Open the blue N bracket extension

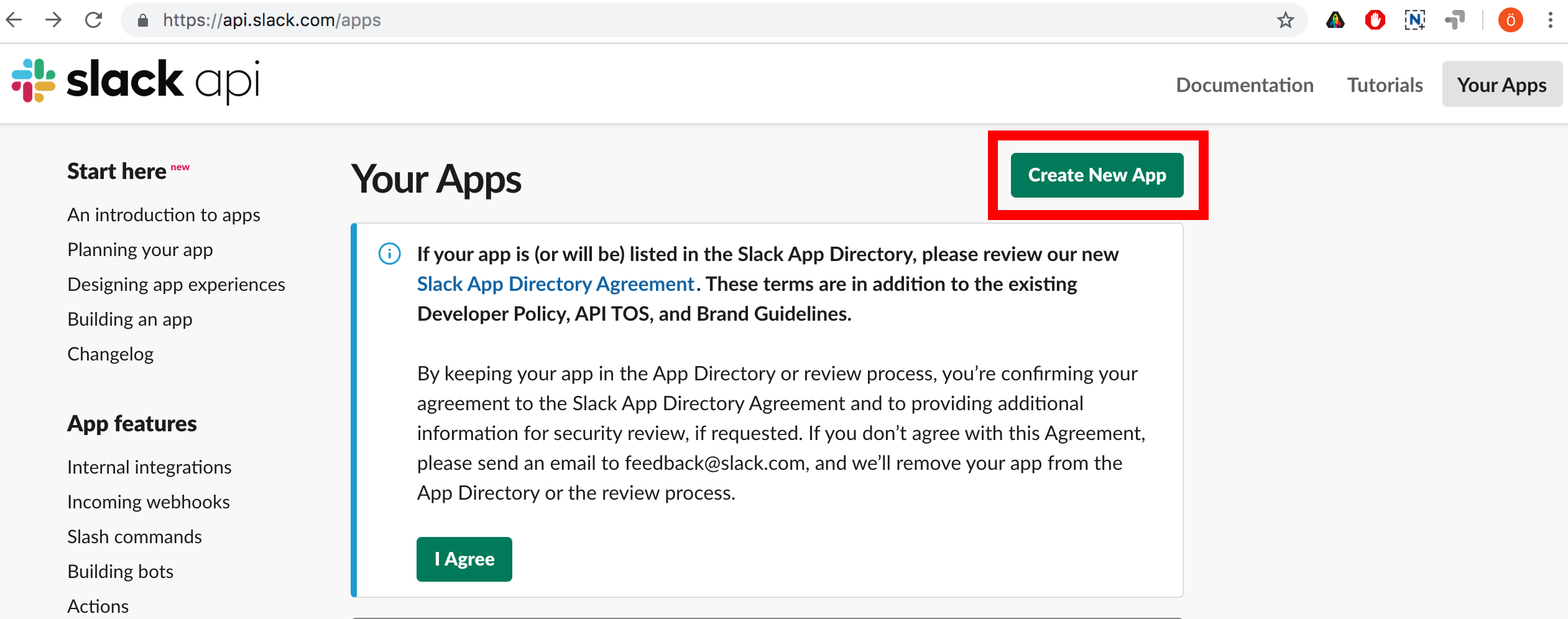pyautogui.click(x=1414, y=21)
